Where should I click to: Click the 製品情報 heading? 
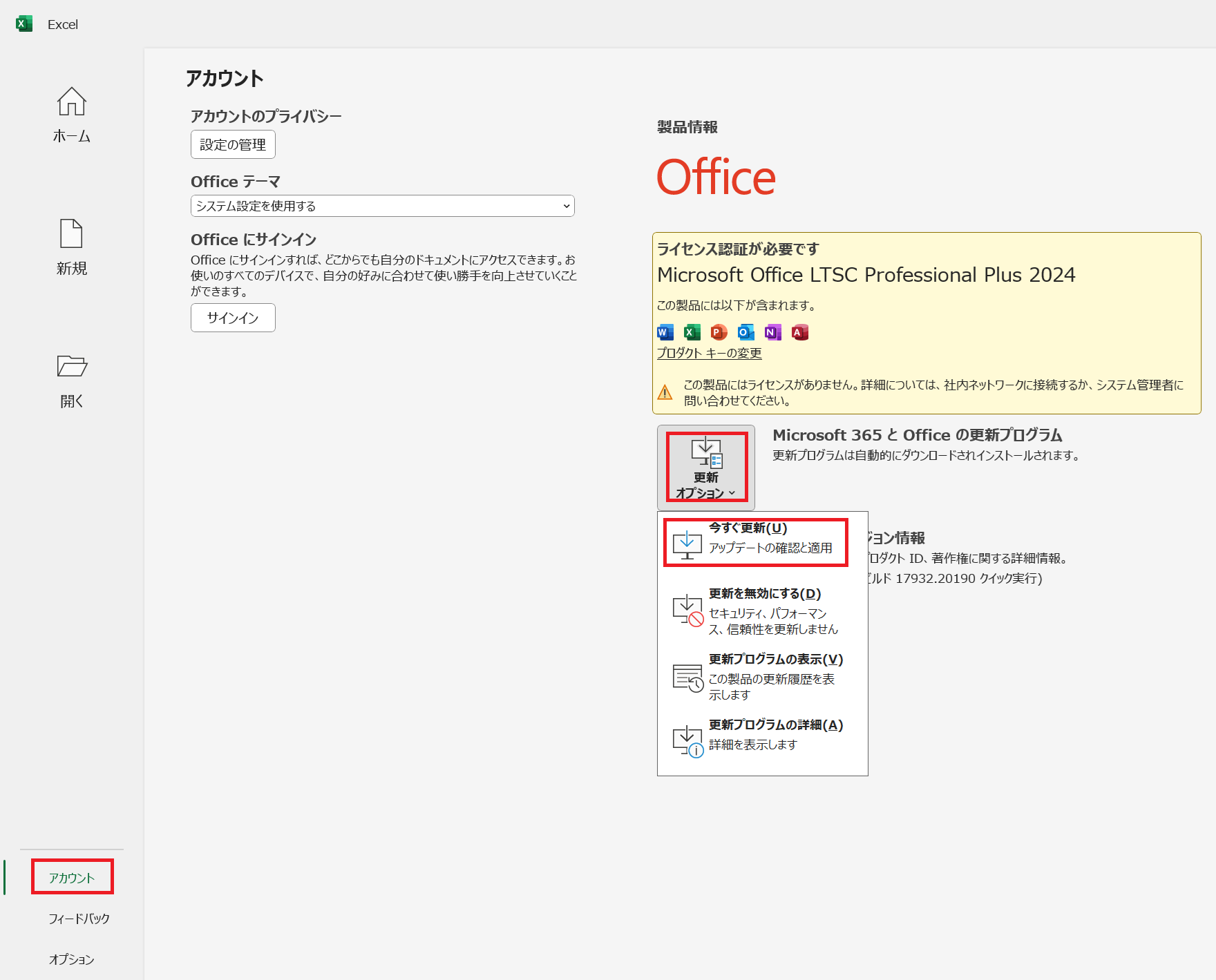point(687,127)
